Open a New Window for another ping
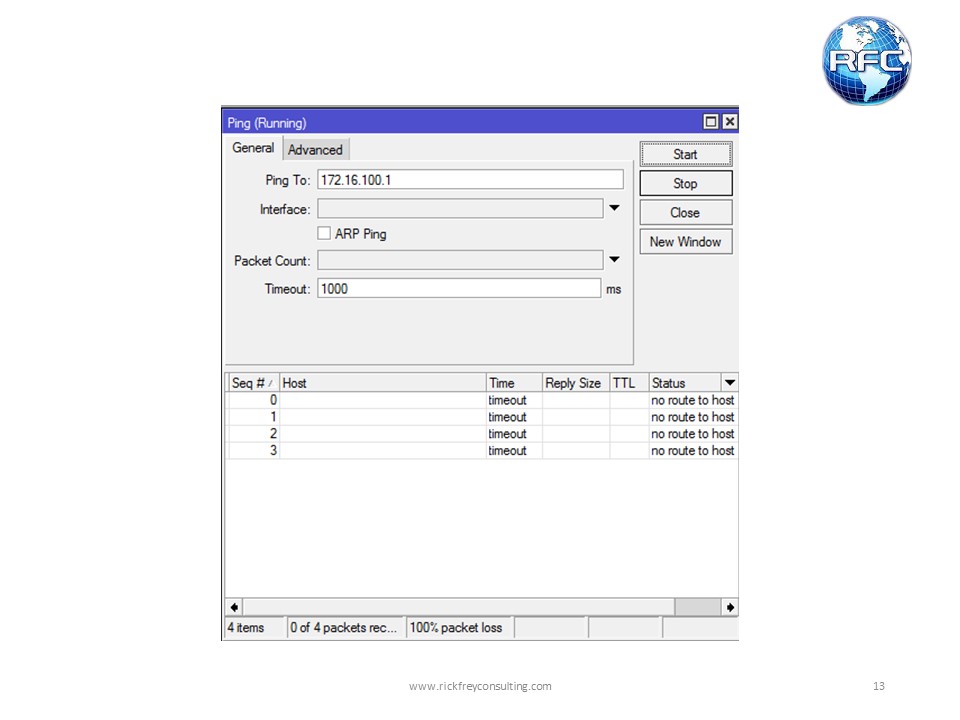Viewport: 960px width, 720px height. (685, 241)
